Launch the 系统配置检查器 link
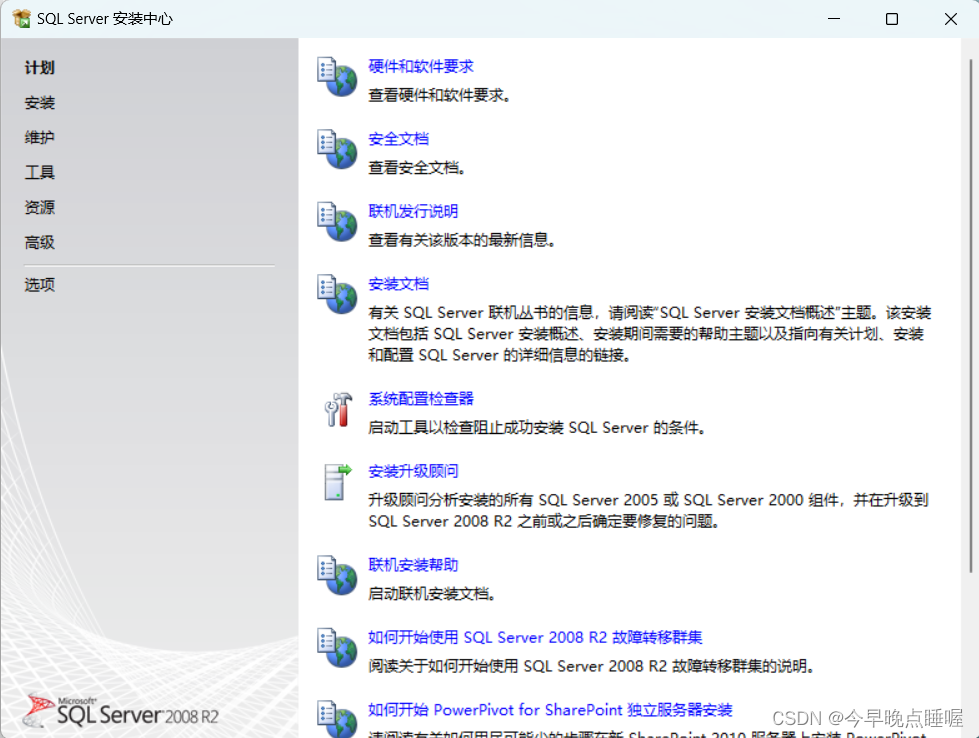This screenshot has height=738, width=979. tap(421, 398)
